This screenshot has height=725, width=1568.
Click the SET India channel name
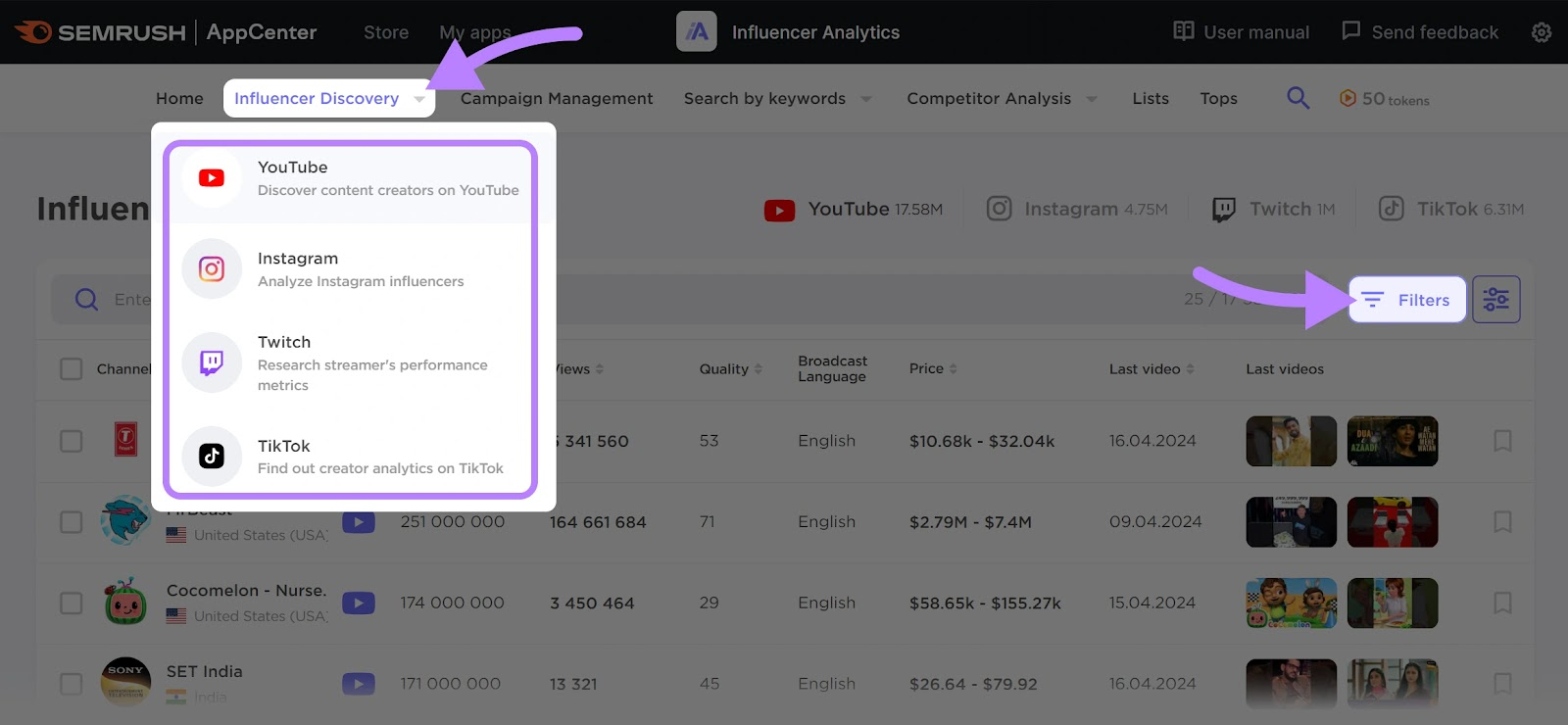(x=204, y=671)
